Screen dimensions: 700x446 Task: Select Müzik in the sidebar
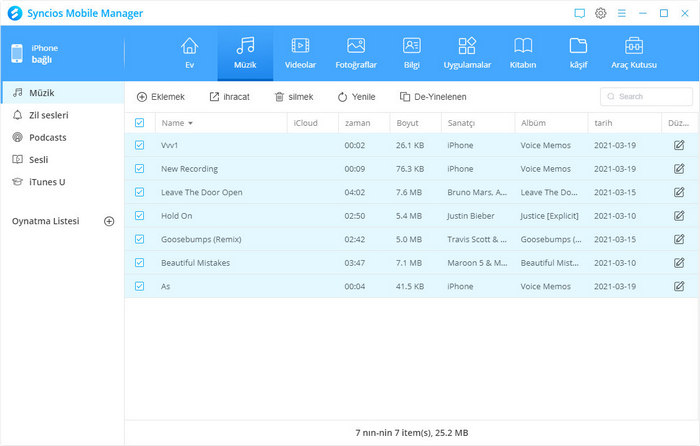[62, 92]
